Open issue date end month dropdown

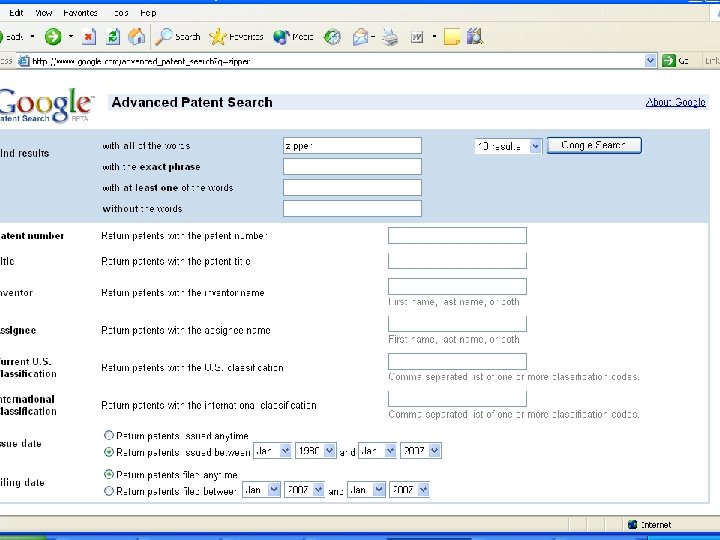click(x=377, y=451)
